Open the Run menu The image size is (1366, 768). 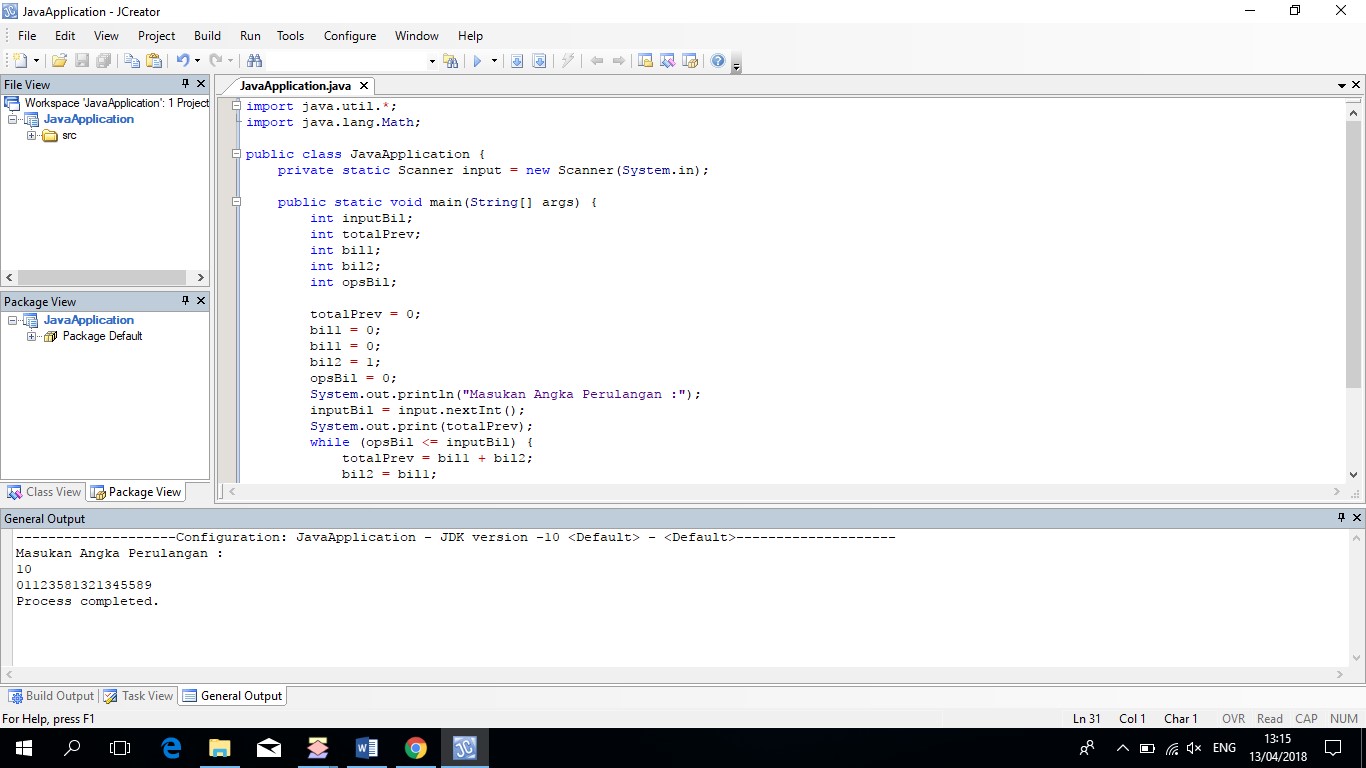[x=250, y=35]
